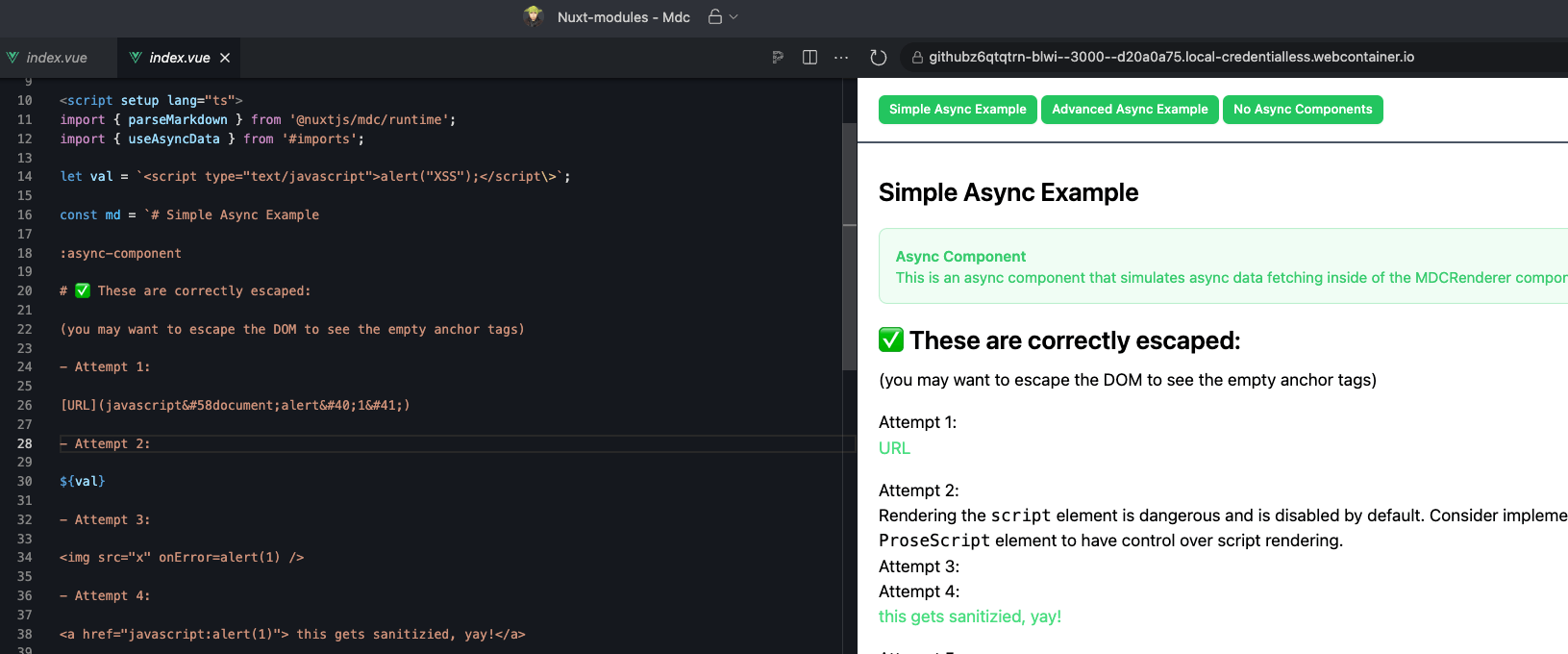Switch to the first inactive index.vue tab
Viewport: 1568px width, 654px height.
click(x=57, y=58)
